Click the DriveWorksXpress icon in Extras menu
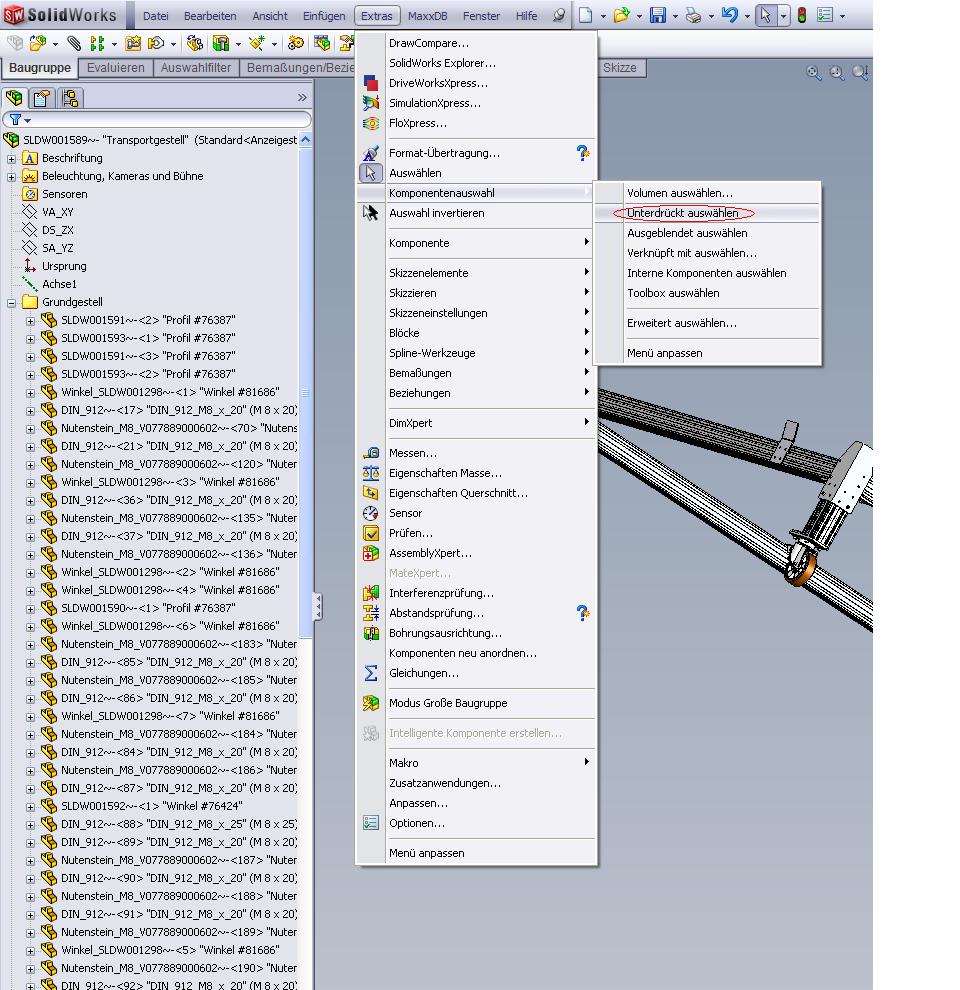Image resolution: width=960 pixels, height=990 pixels. (x=371, y=83)
